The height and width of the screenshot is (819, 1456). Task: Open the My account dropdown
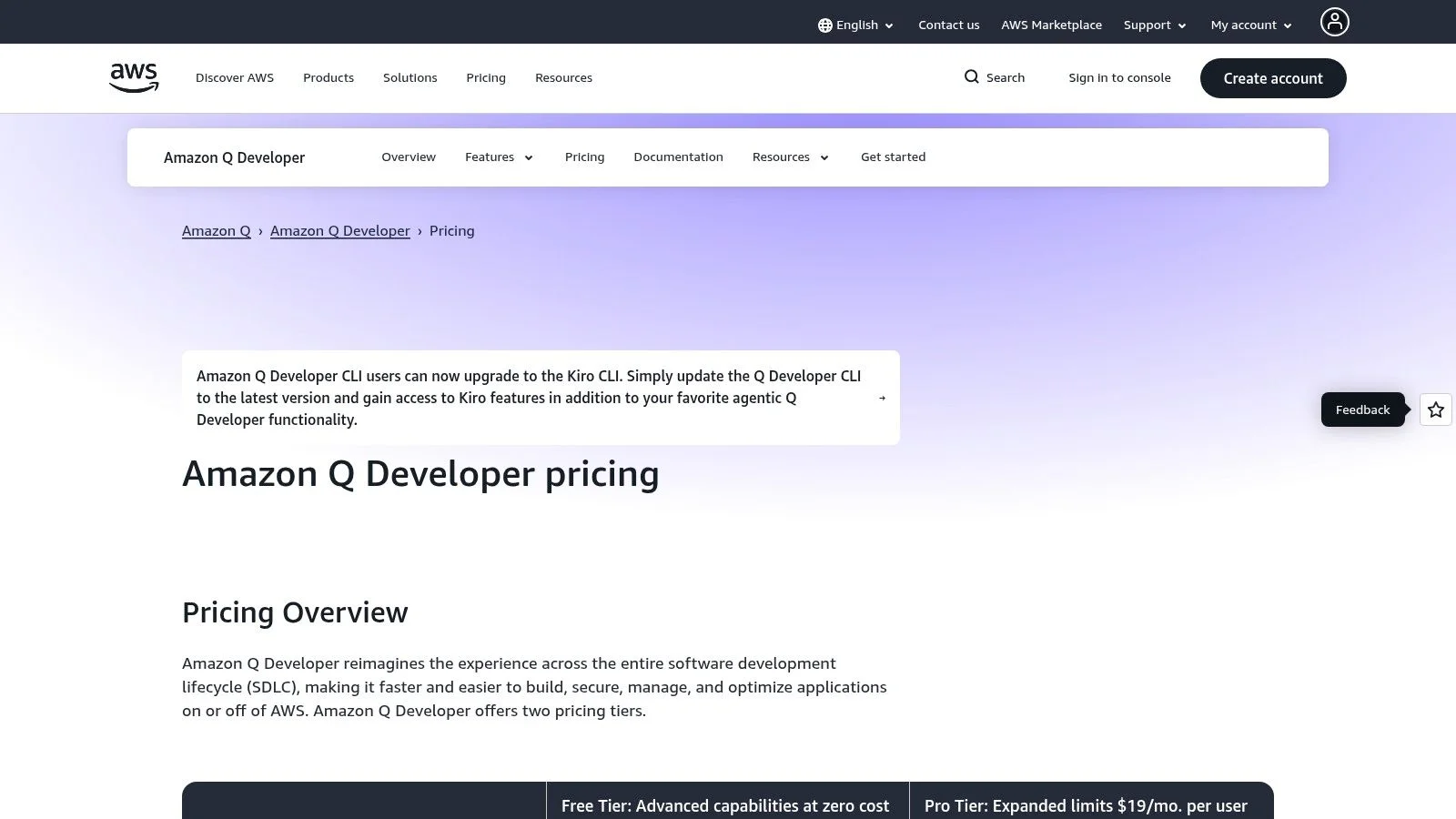pos(1251,25)
